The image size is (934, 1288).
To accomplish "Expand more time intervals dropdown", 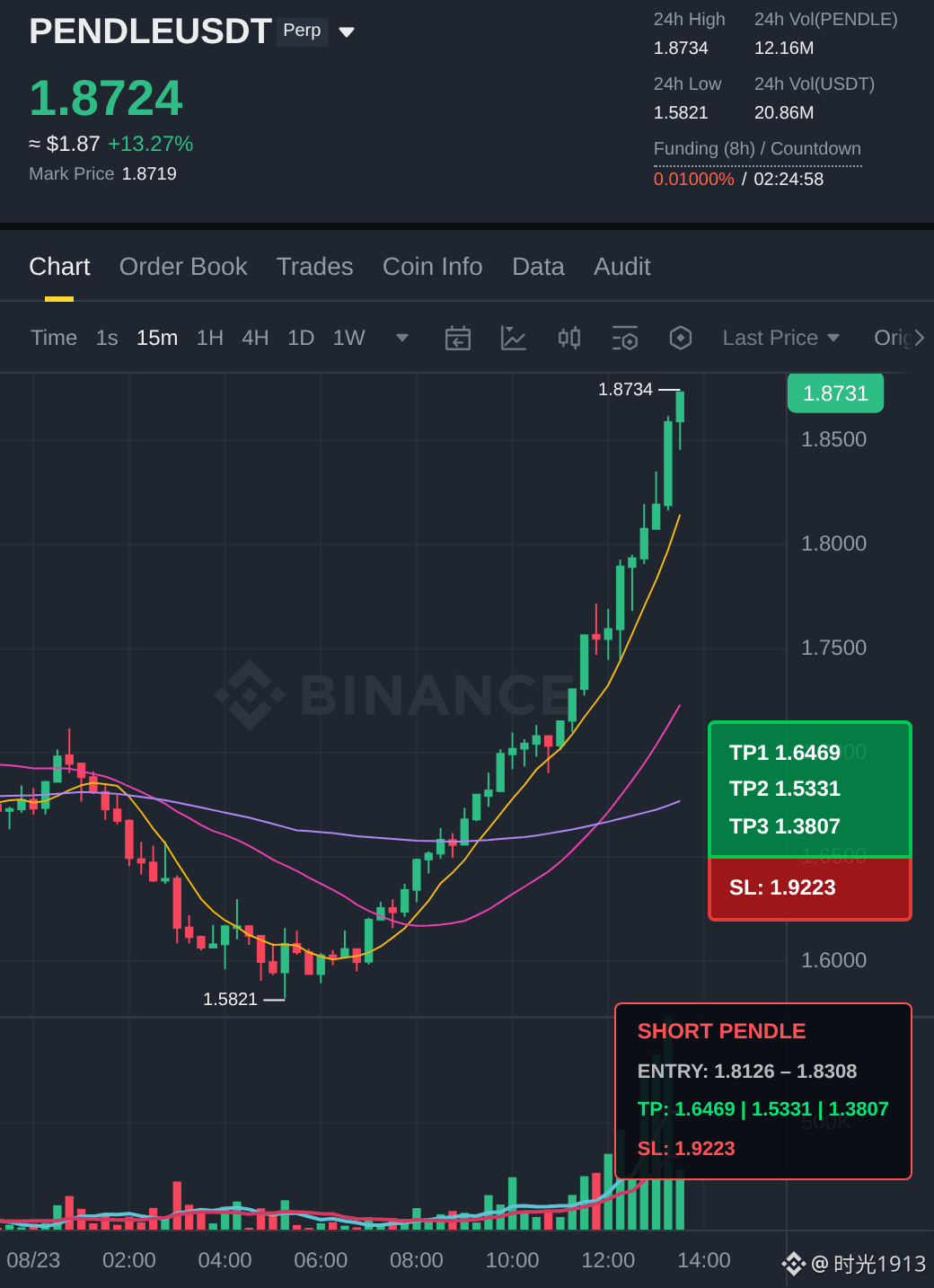I will tap(402, 338).
